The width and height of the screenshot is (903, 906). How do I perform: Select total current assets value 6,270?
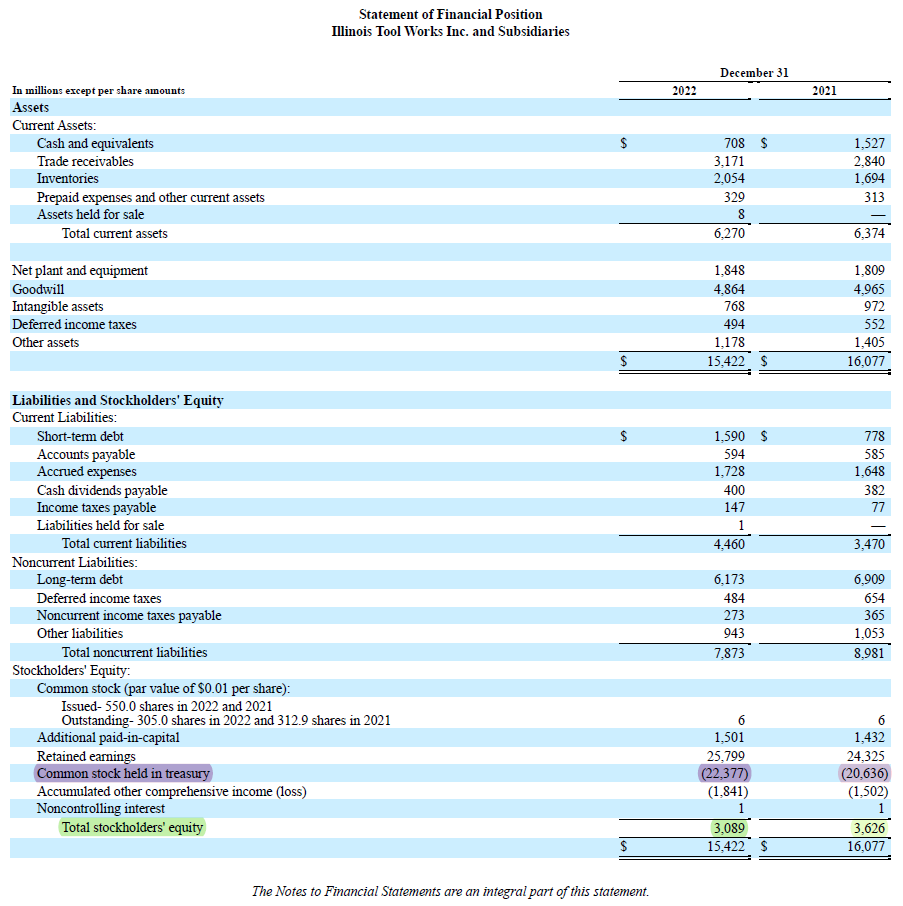pyautogui.click(x=729, y=233)
